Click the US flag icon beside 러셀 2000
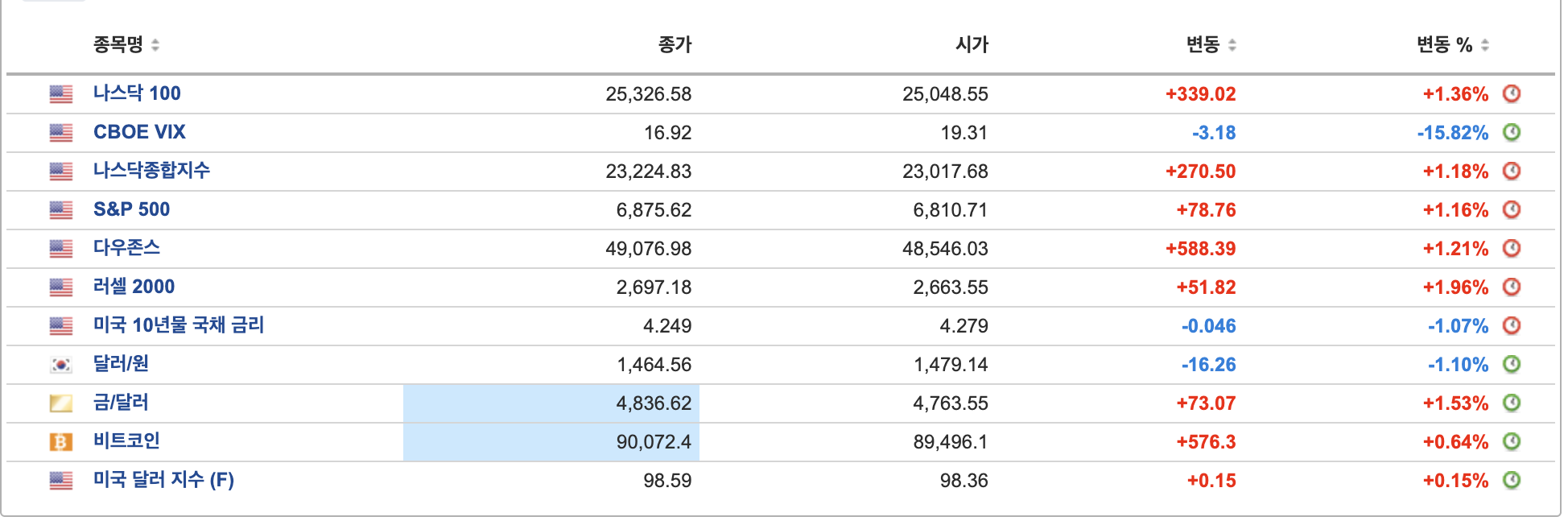This screenshot has height=525, width=1568. tap(61, 287)
